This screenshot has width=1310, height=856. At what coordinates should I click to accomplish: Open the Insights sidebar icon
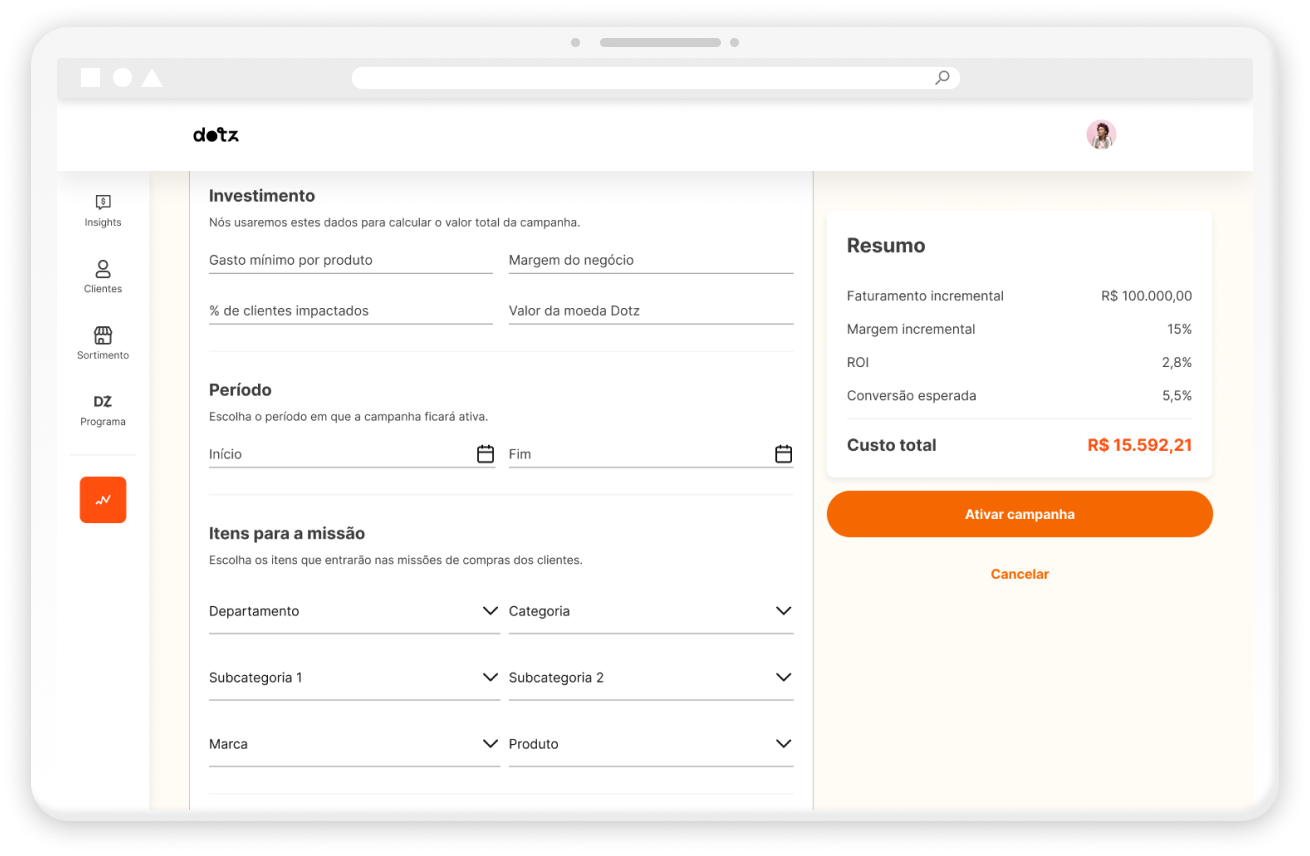click(x=103, y=202)
